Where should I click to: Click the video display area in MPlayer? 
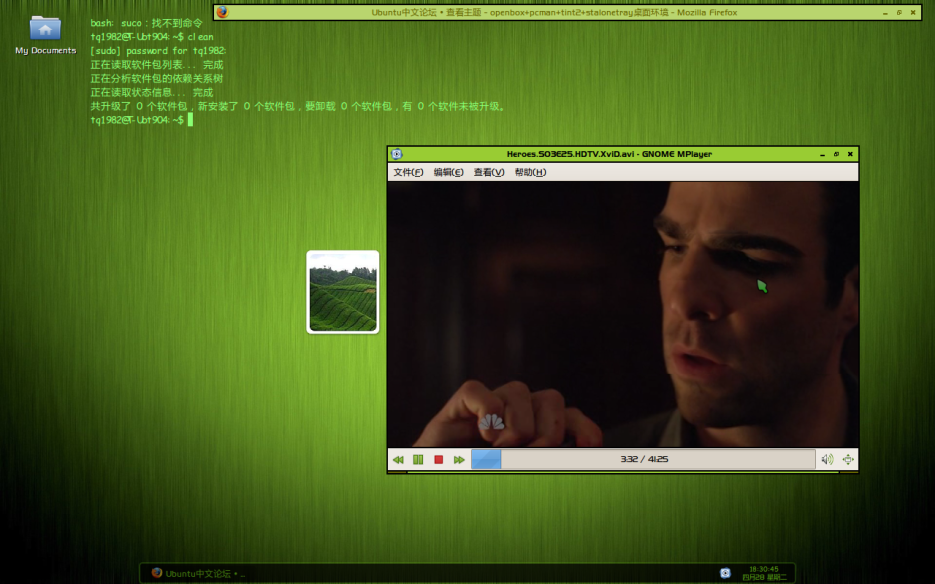tap(623, 314)
